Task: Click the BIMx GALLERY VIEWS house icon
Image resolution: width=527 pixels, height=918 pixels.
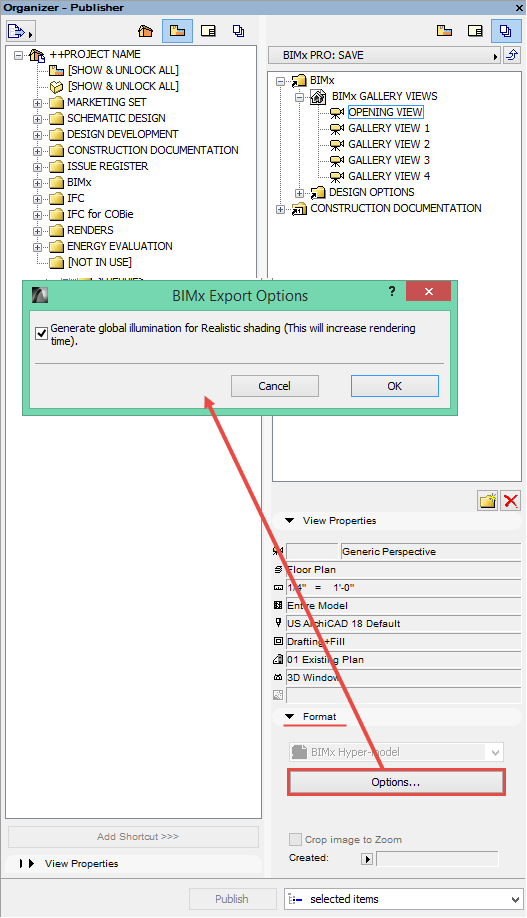Action: [x=318, y=97]
